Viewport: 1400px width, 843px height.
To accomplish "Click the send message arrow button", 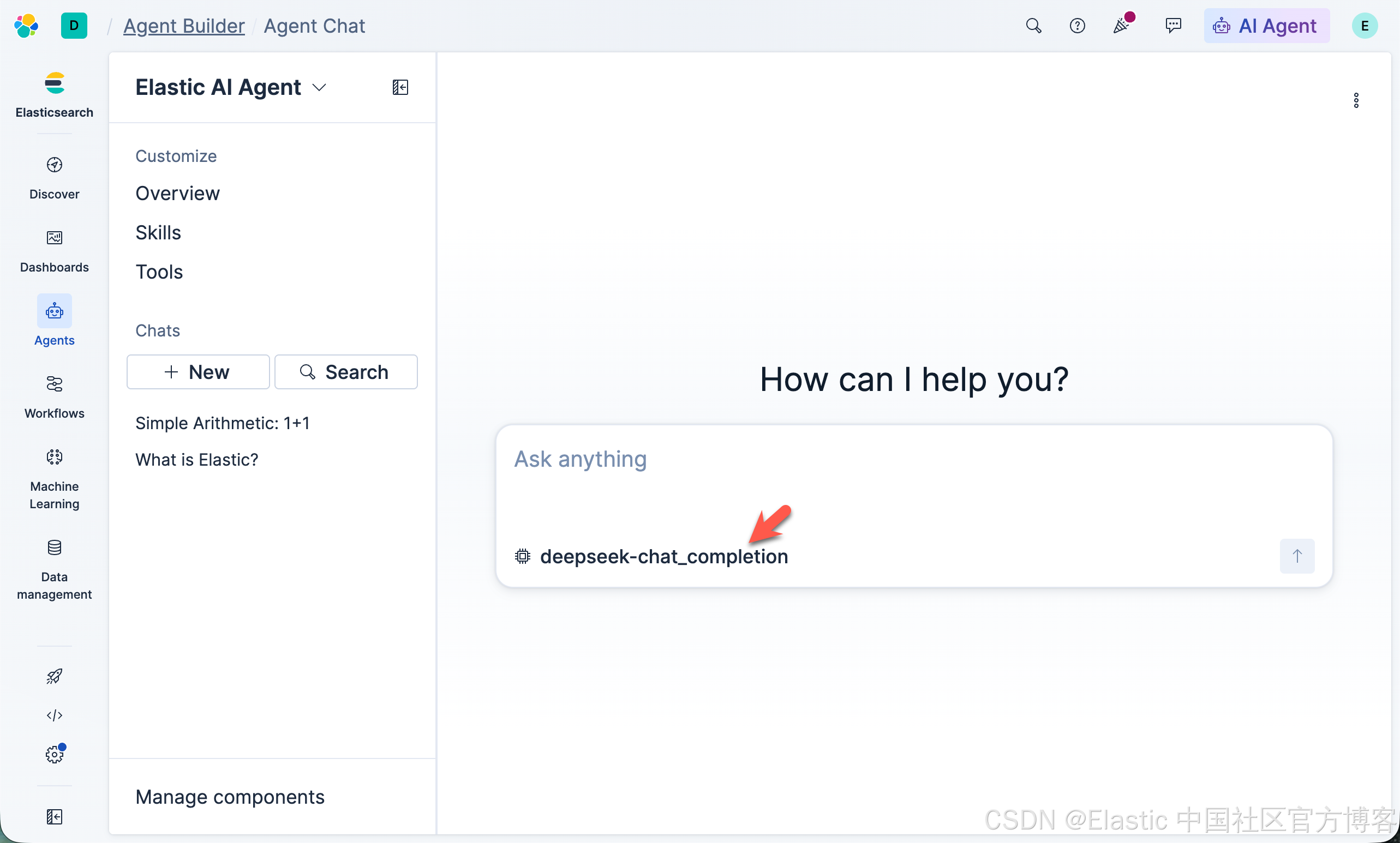I will pyautogui.click(x=1297, y=556).
